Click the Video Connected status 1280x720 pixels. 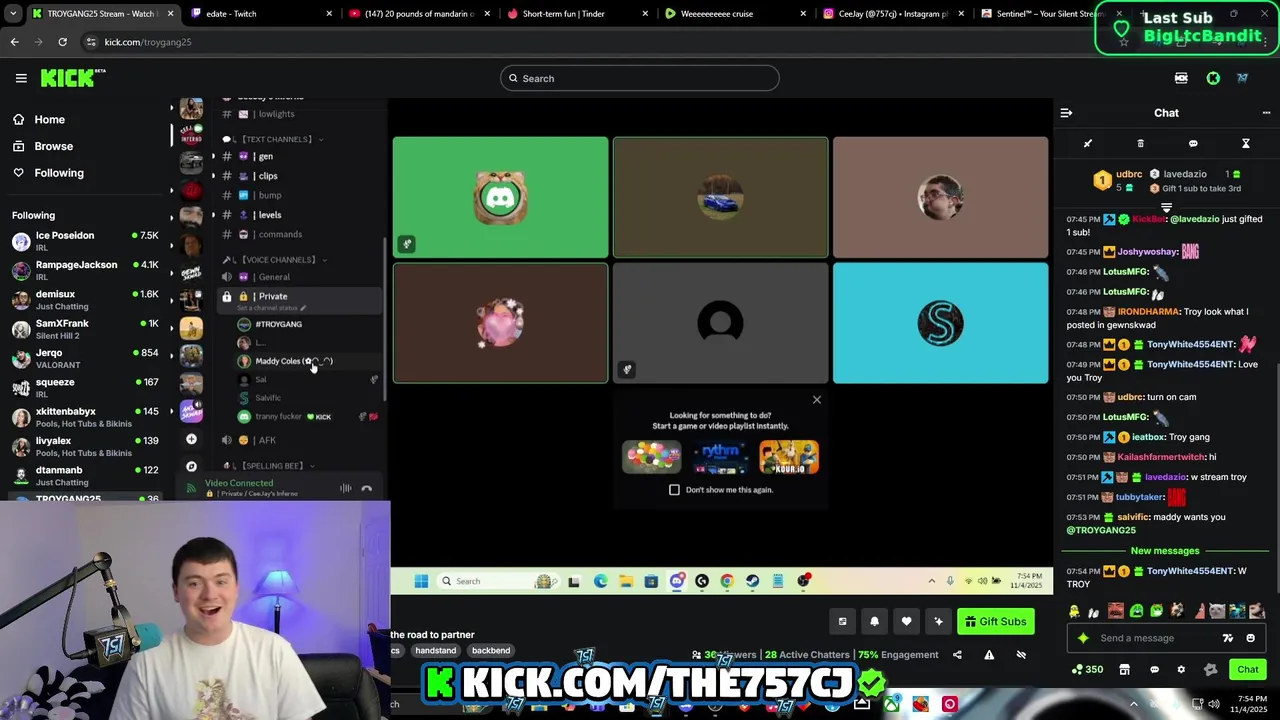239,483
